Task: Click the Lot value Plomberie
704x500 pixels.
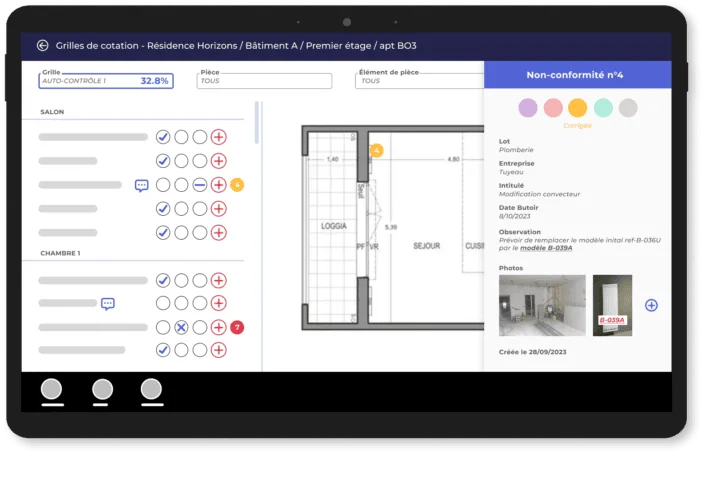Action: click(516, 150)
